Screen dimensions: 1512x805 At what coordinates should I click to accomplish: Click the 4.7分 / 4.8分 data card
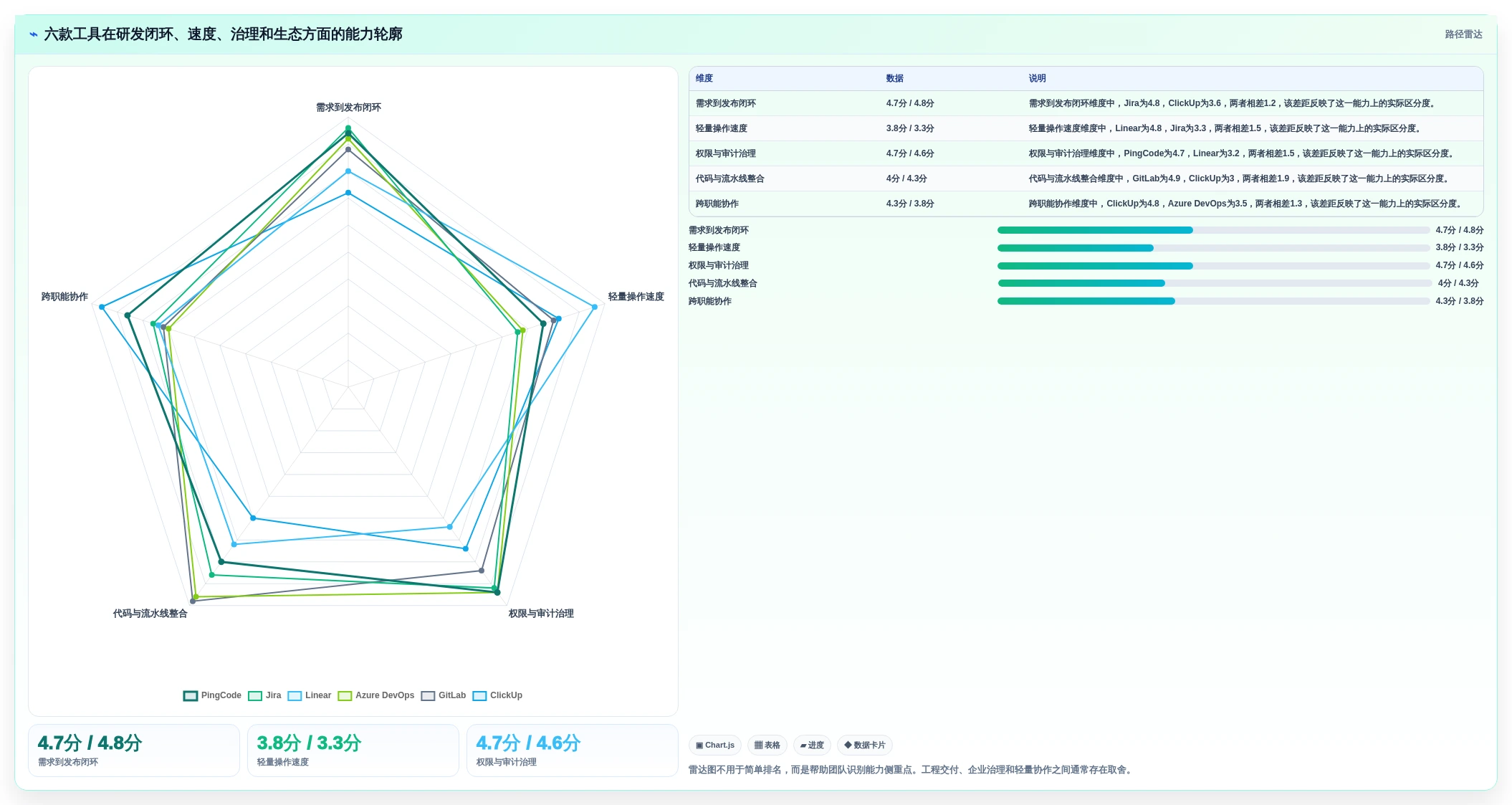134,750
